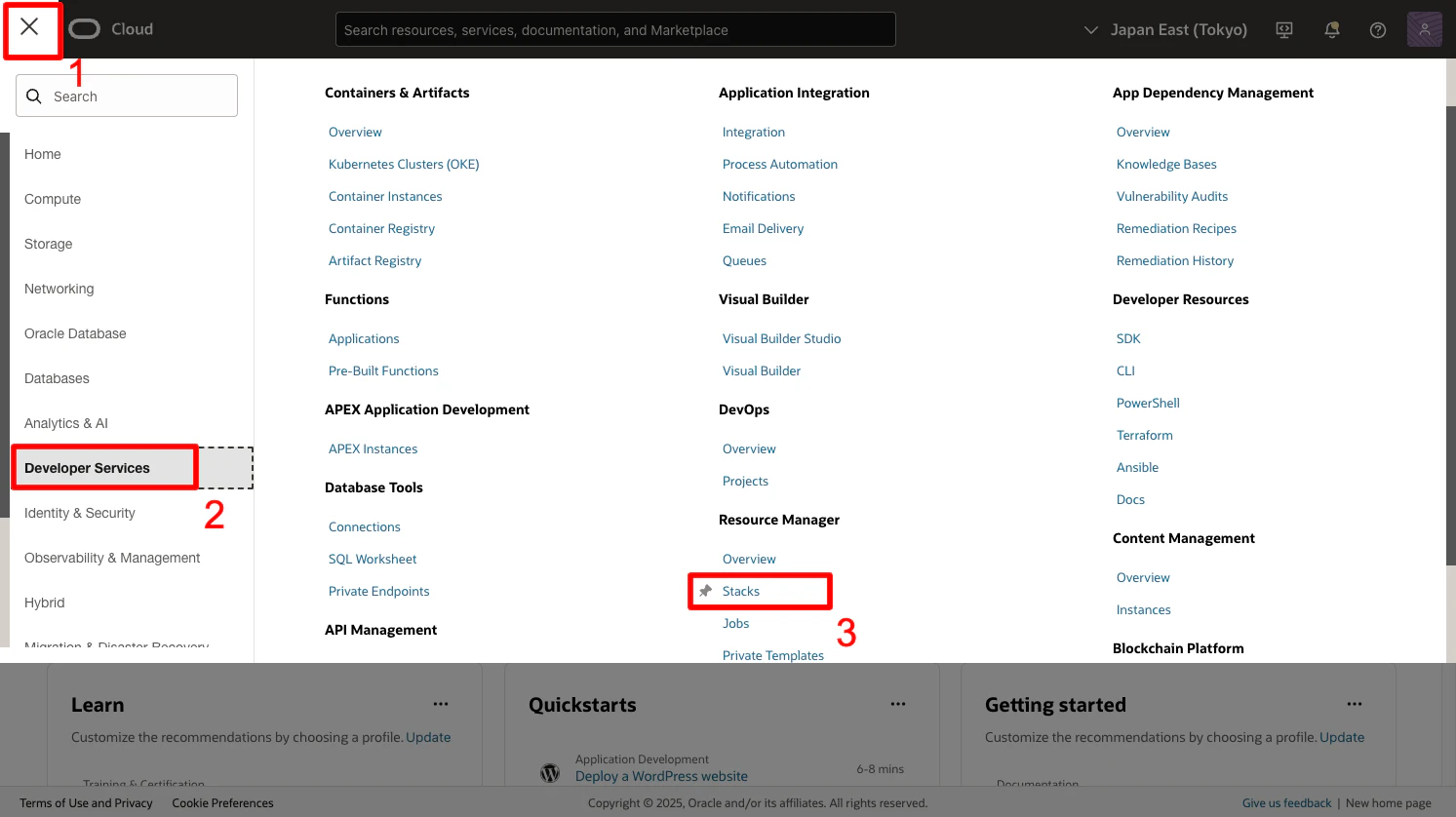Click the navigation menu Search field
The height and width of the screenshot is (817, 1456).
click(127, 96)
